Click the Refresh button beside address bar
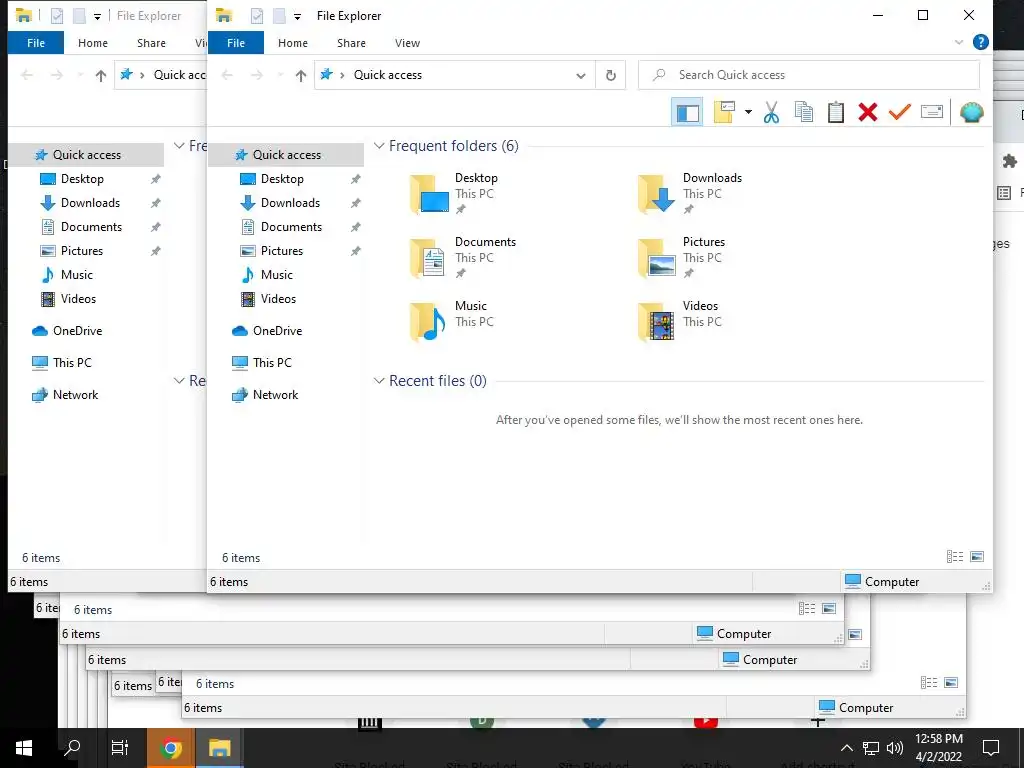 pos(611,75)
